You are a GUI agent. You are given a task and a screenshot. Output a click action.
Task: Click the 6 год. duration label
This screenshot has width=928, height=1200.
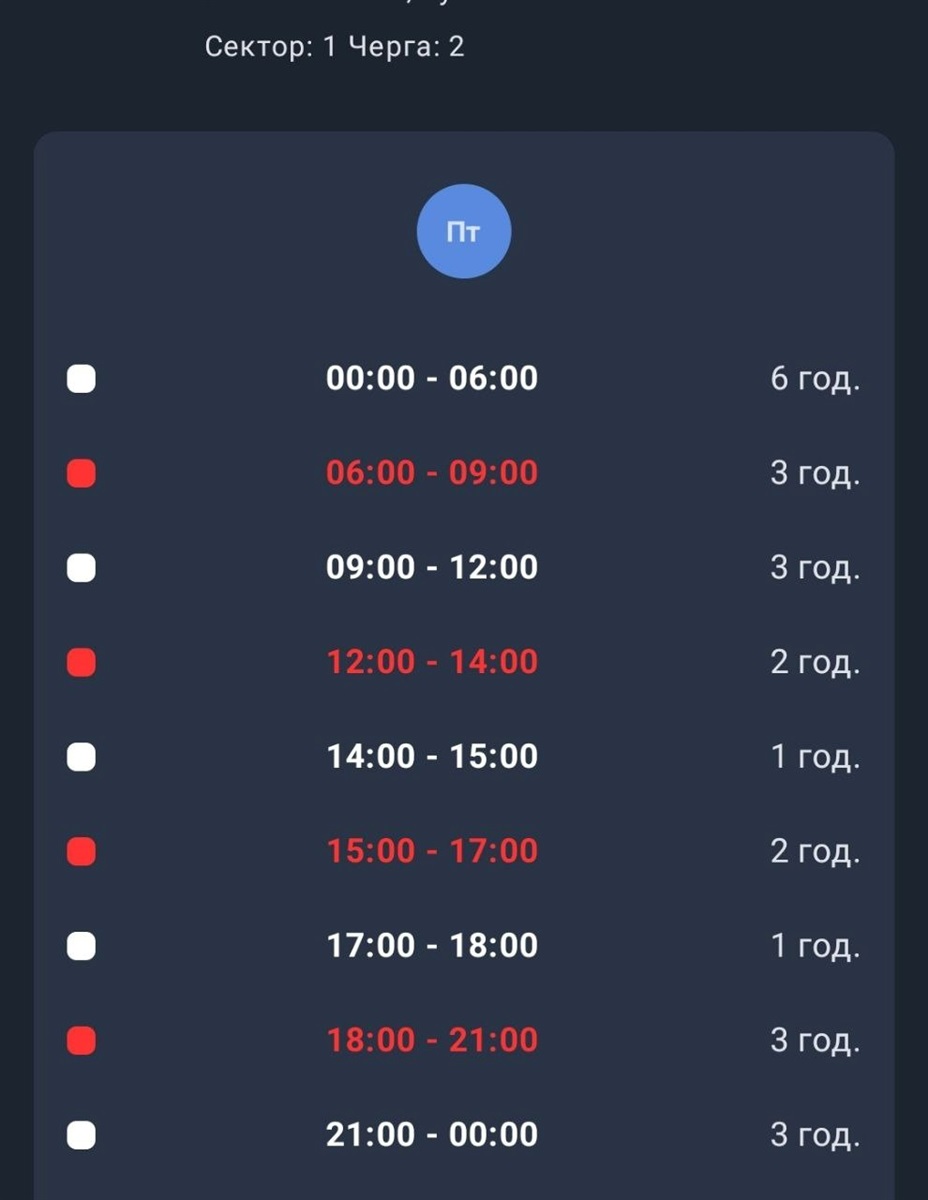(815, 379)
